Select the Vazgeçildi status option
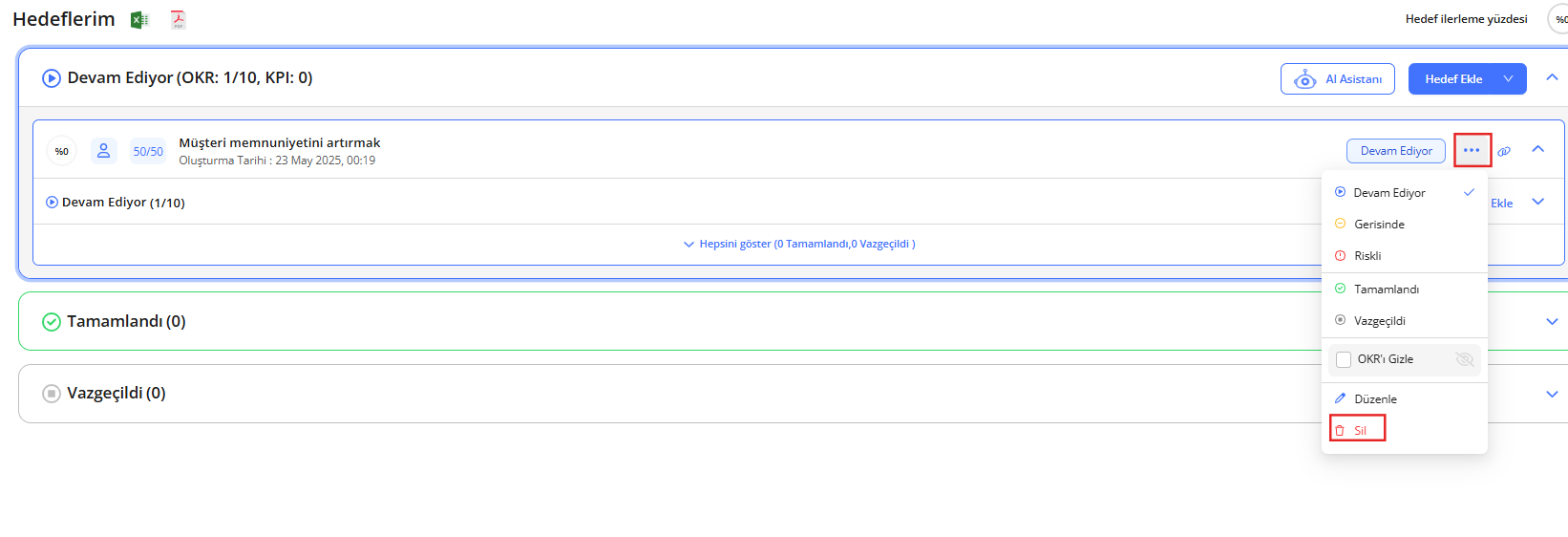 [x=1379, y=321]
